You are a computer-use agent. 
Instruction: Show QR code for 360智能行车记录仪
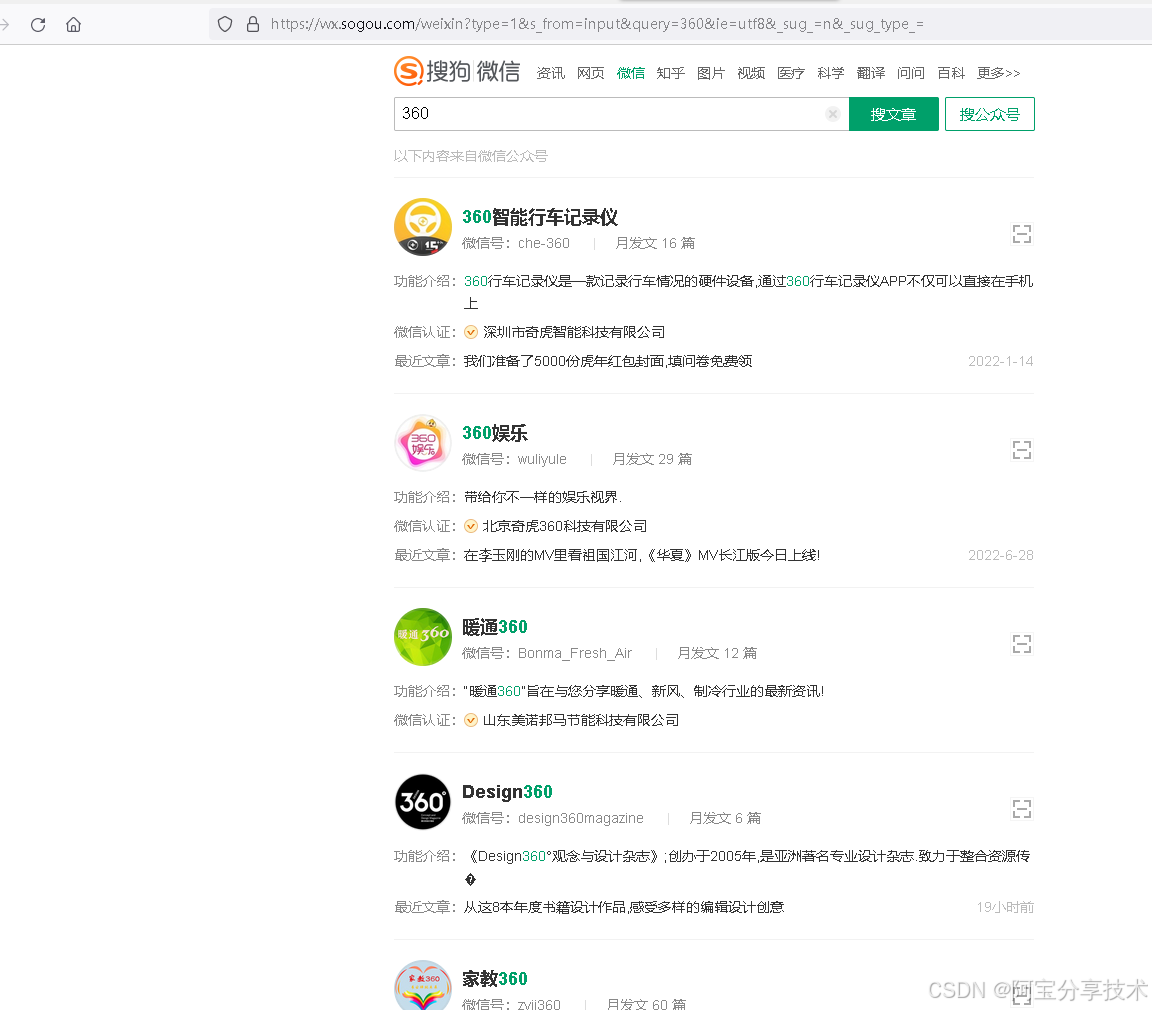pyautogui.click(x=1022, y=234)
